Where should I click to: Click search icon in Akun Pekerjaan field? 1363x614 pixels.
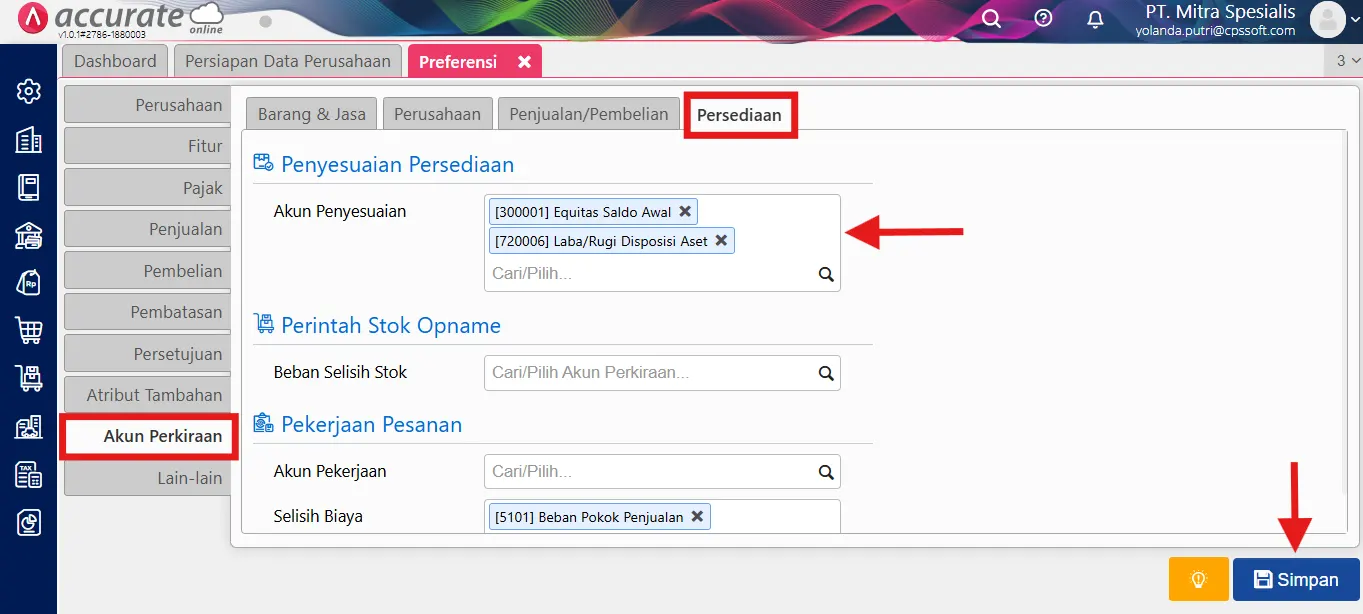point(826,472)
